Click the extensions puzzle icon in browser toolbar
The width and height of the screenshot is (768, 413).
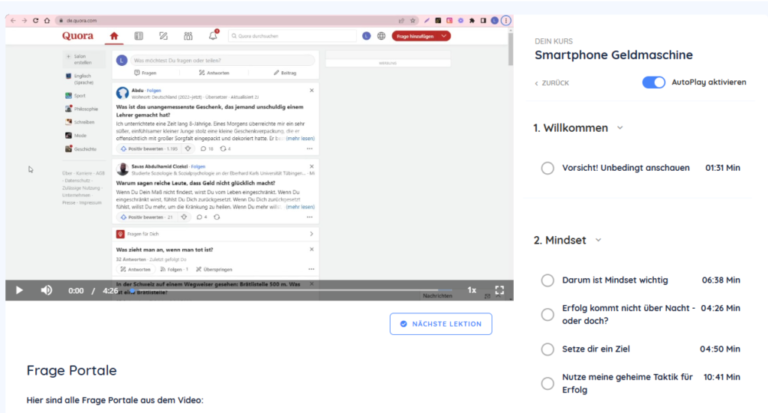pos(472,21)
